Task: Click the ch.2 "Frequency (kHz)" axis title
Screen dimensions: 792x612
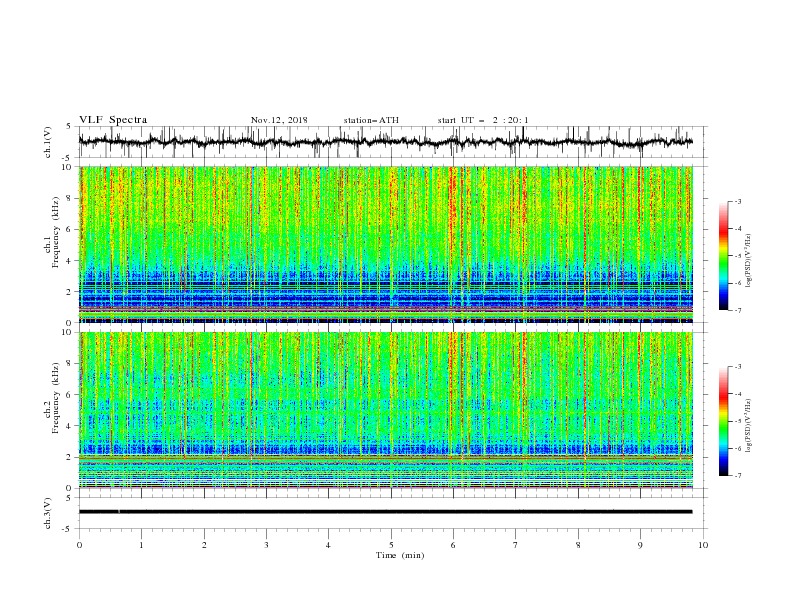Action: click(56, 398)
